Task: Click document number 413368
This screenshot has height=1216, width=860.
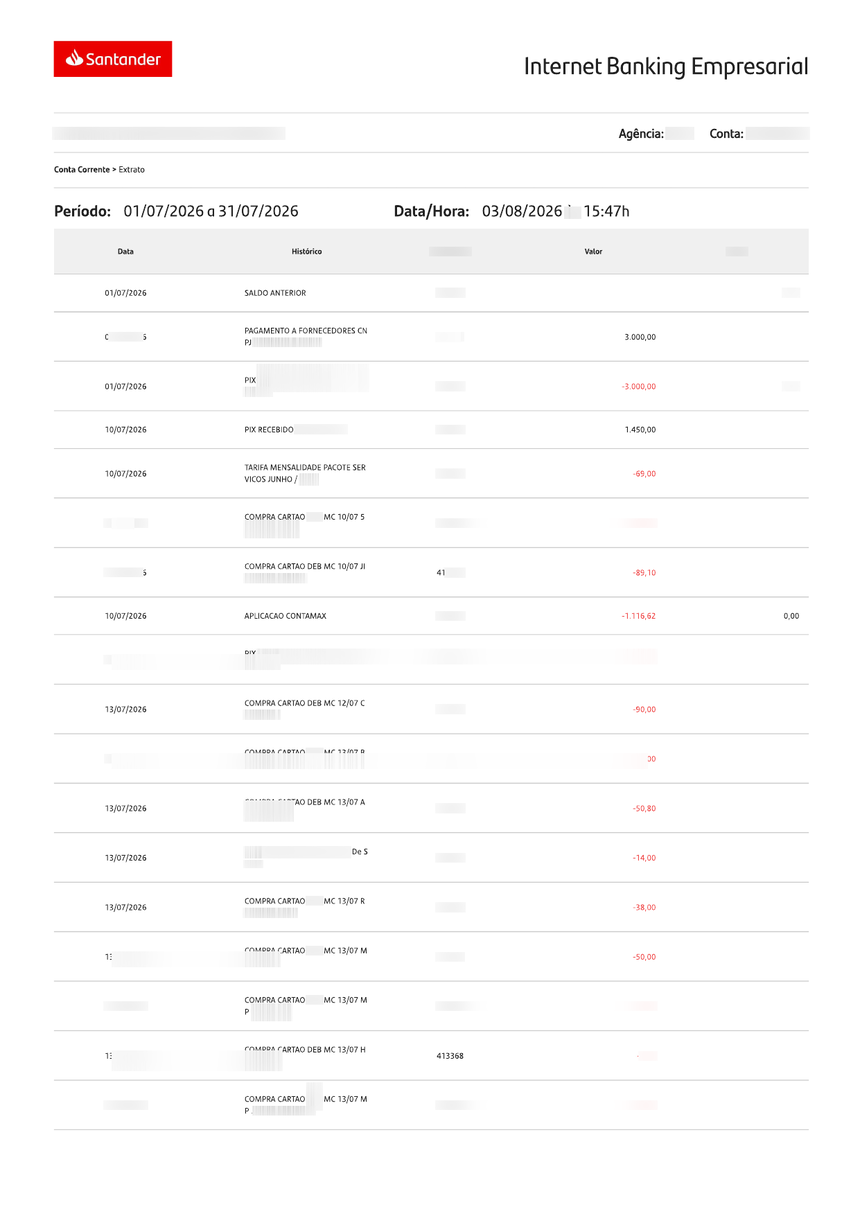Action: [450, 1056]
